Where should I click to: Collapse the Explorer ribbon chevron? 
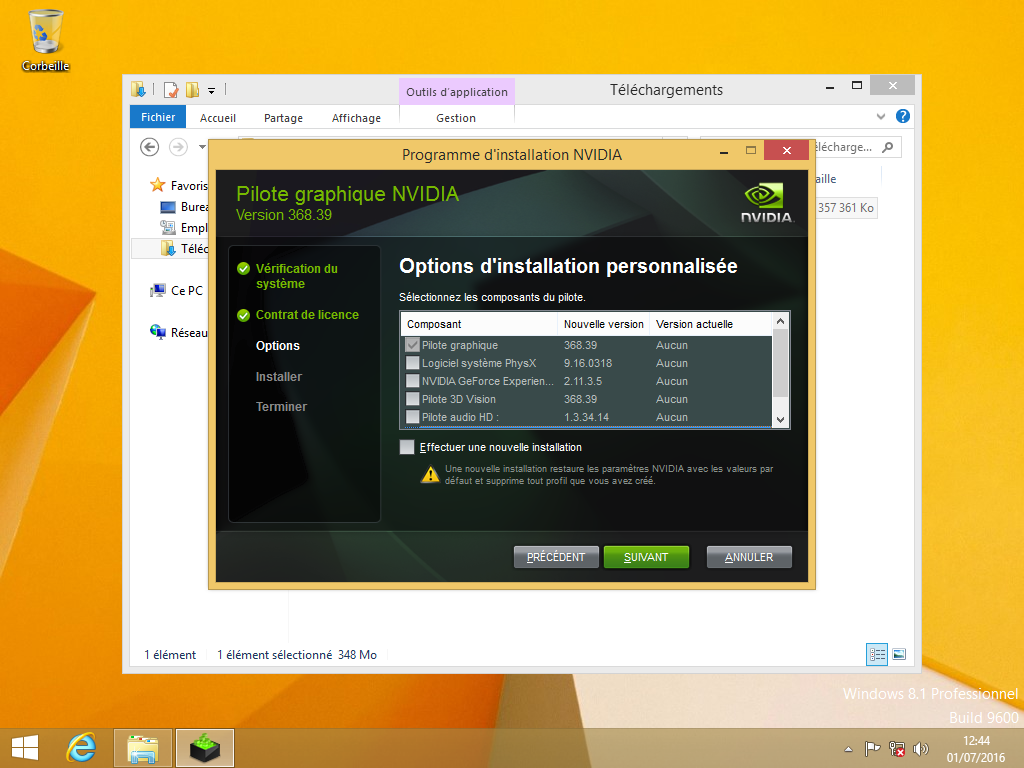point(881,116)
